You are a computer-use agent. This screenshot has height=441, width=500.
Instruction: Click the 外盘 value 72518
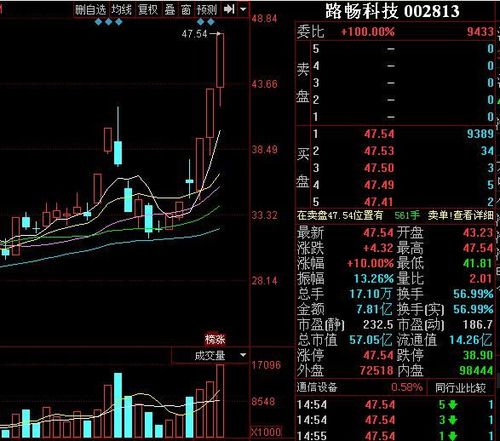pos(377,371)
